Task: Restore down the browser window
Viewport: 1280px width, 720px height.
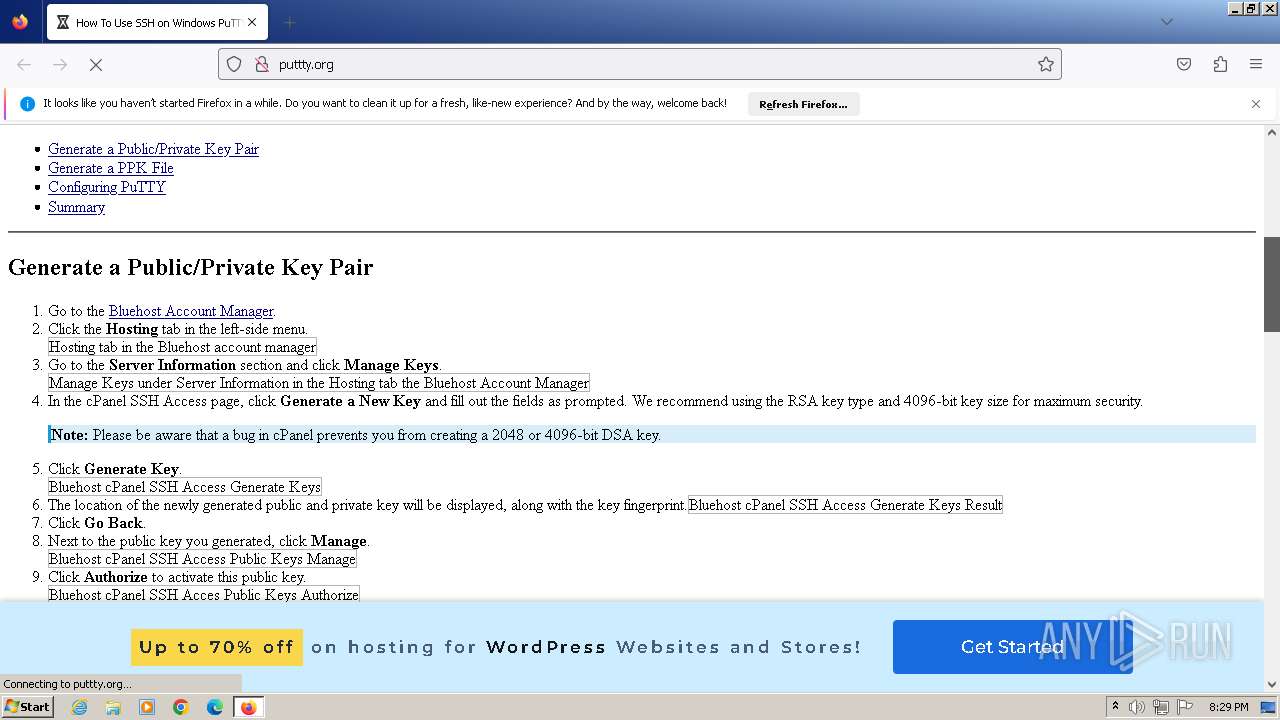Action: (x=1252, y=8)
